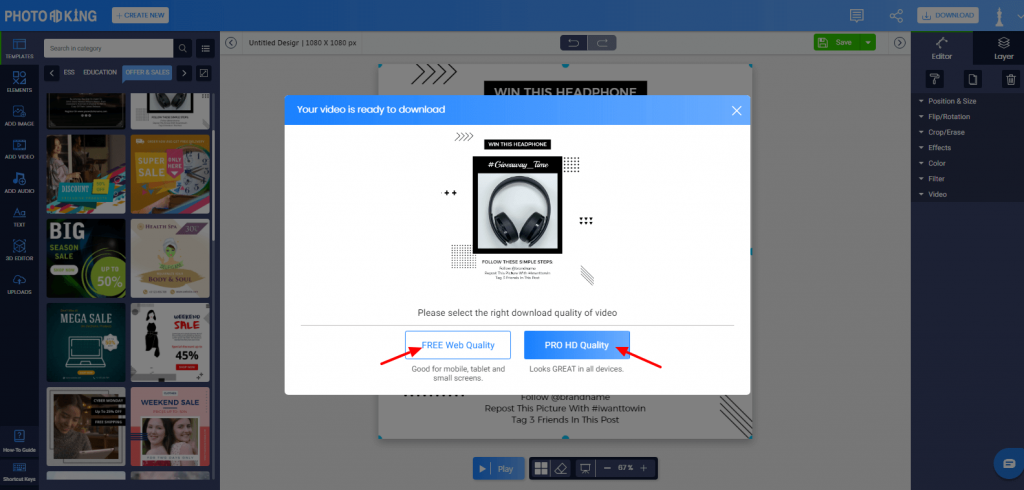
Task: Select the EDUCATION category tab
Action: click(100, 73)
